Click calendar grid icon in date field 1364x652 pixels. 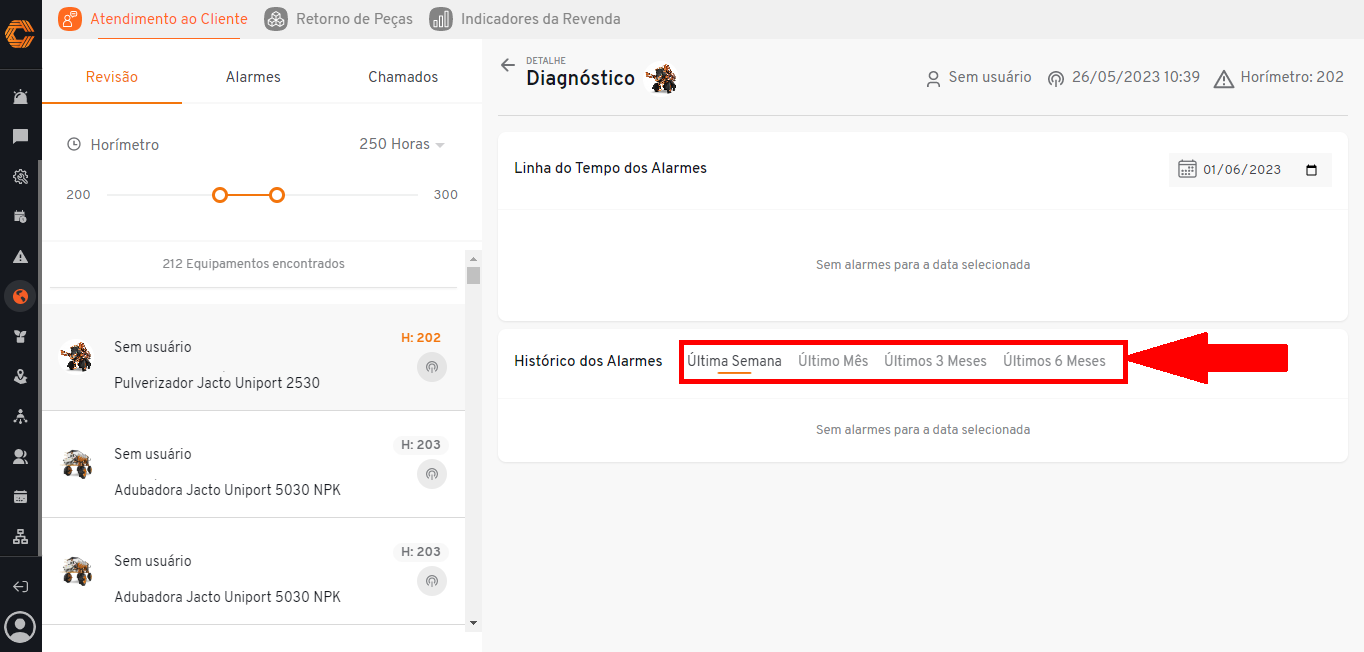tap(1187, 169)
